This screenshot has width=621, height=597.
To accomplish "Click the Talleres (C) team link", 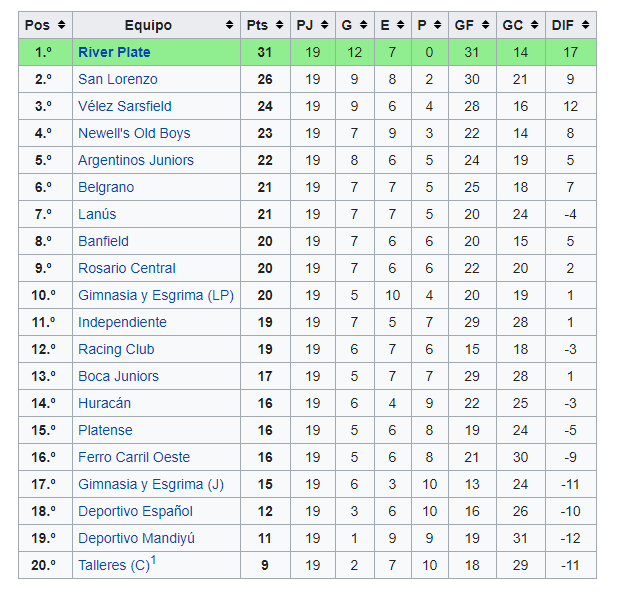I will (x=114, y=565).
